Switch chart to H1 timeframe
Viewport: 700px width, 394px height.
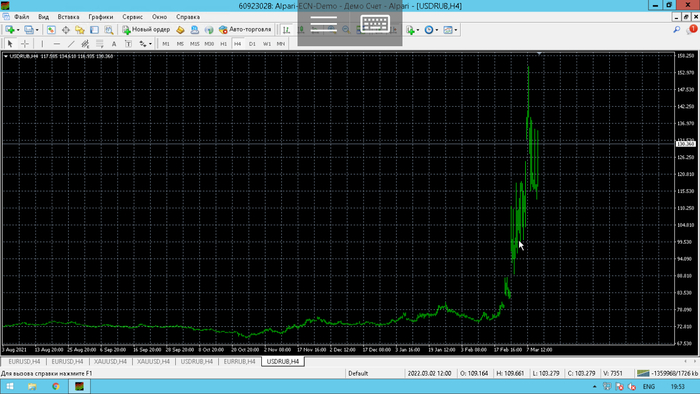223,44
